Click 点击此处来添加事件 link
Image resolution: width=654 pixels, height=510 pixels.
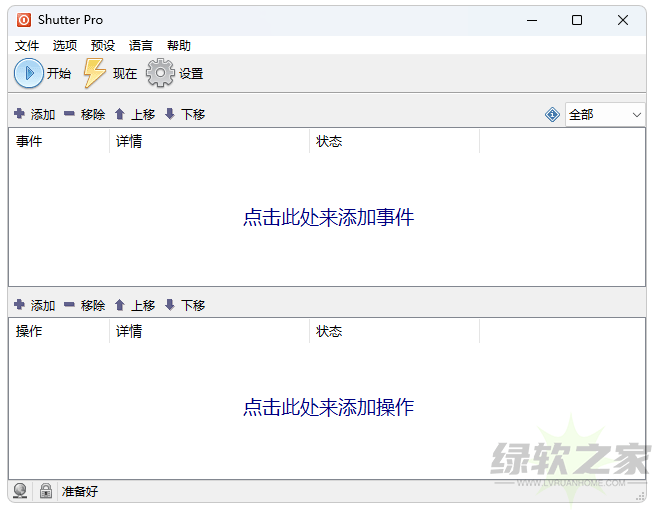pyautogui.click(x=328, y=217)
